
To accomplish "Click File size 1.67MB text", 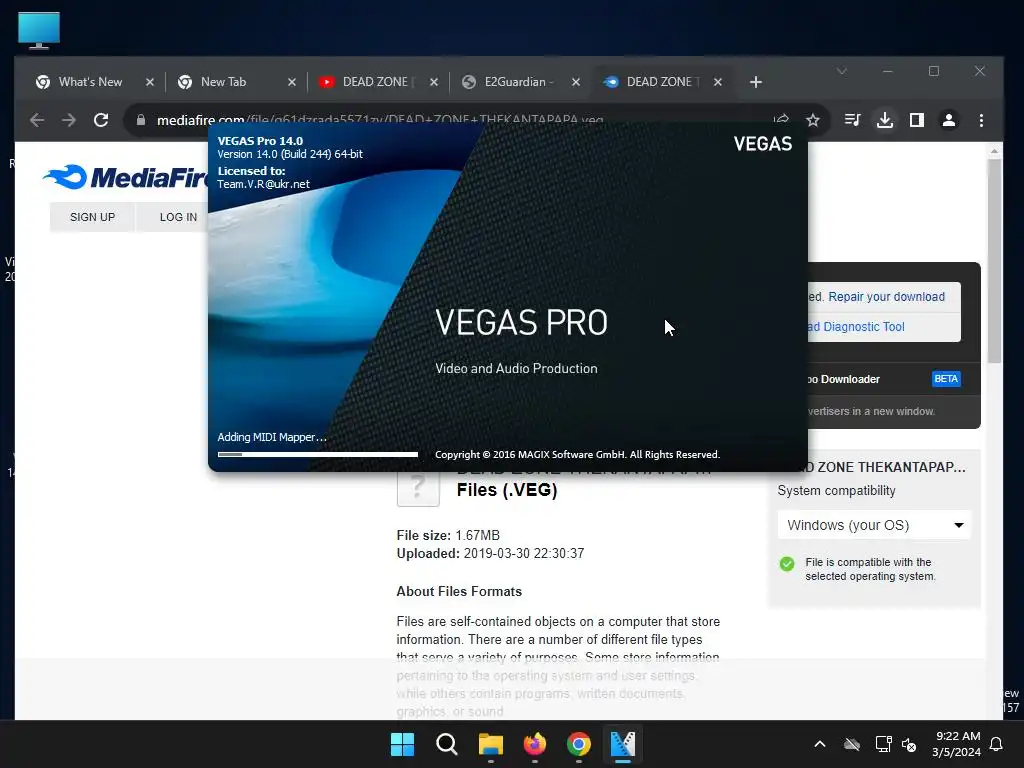I will coord(448,536).
